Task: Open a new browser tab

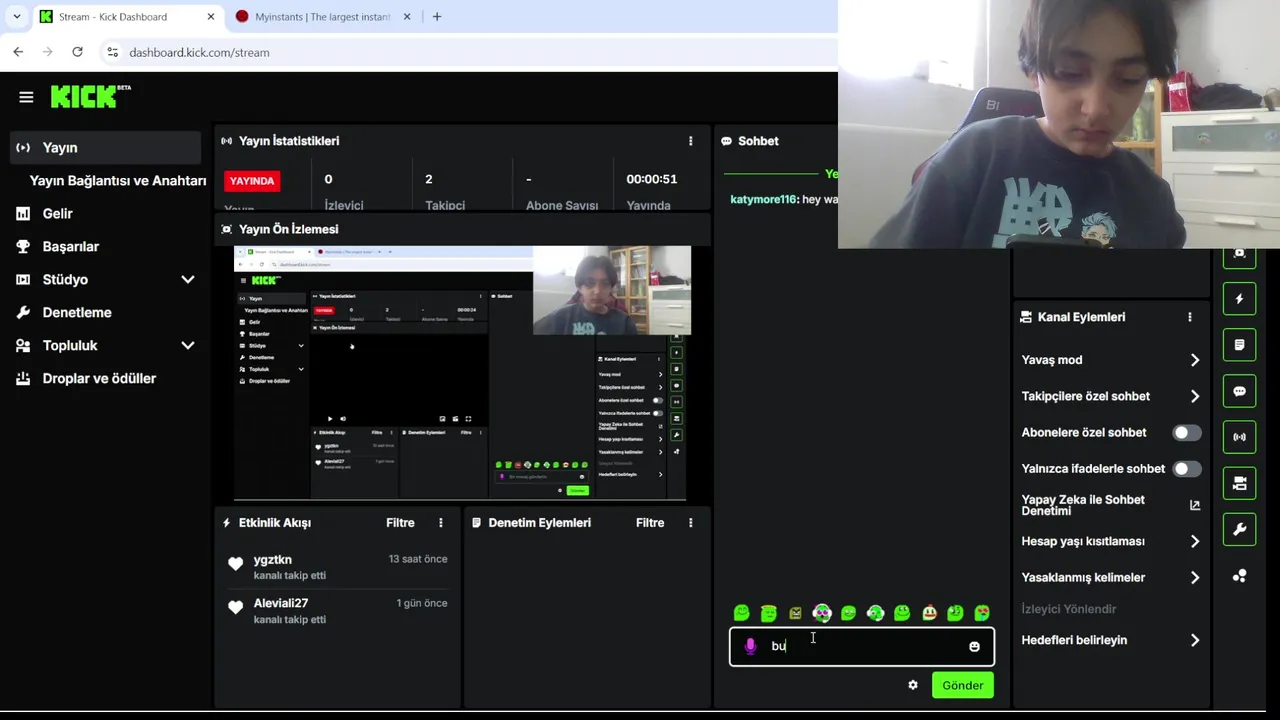Action: (437, 17)
